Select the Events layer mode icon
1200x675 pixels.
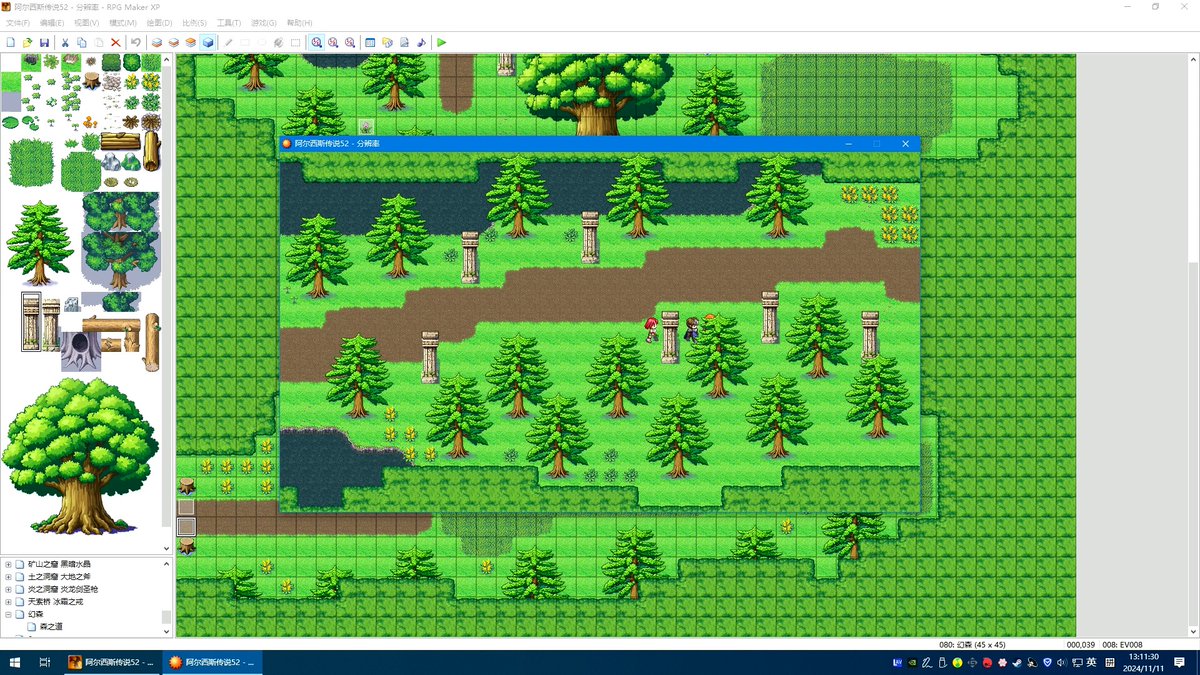208,43
